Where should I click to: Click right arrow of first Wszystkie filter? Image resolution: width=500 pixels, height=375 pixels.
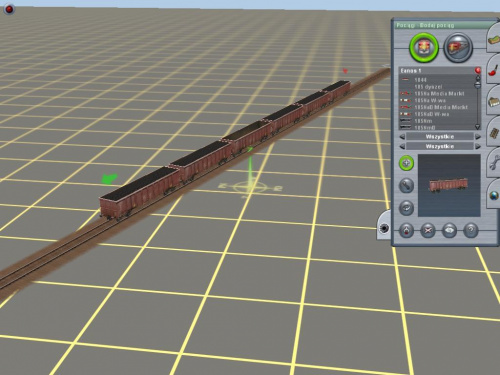coord(478,137)
